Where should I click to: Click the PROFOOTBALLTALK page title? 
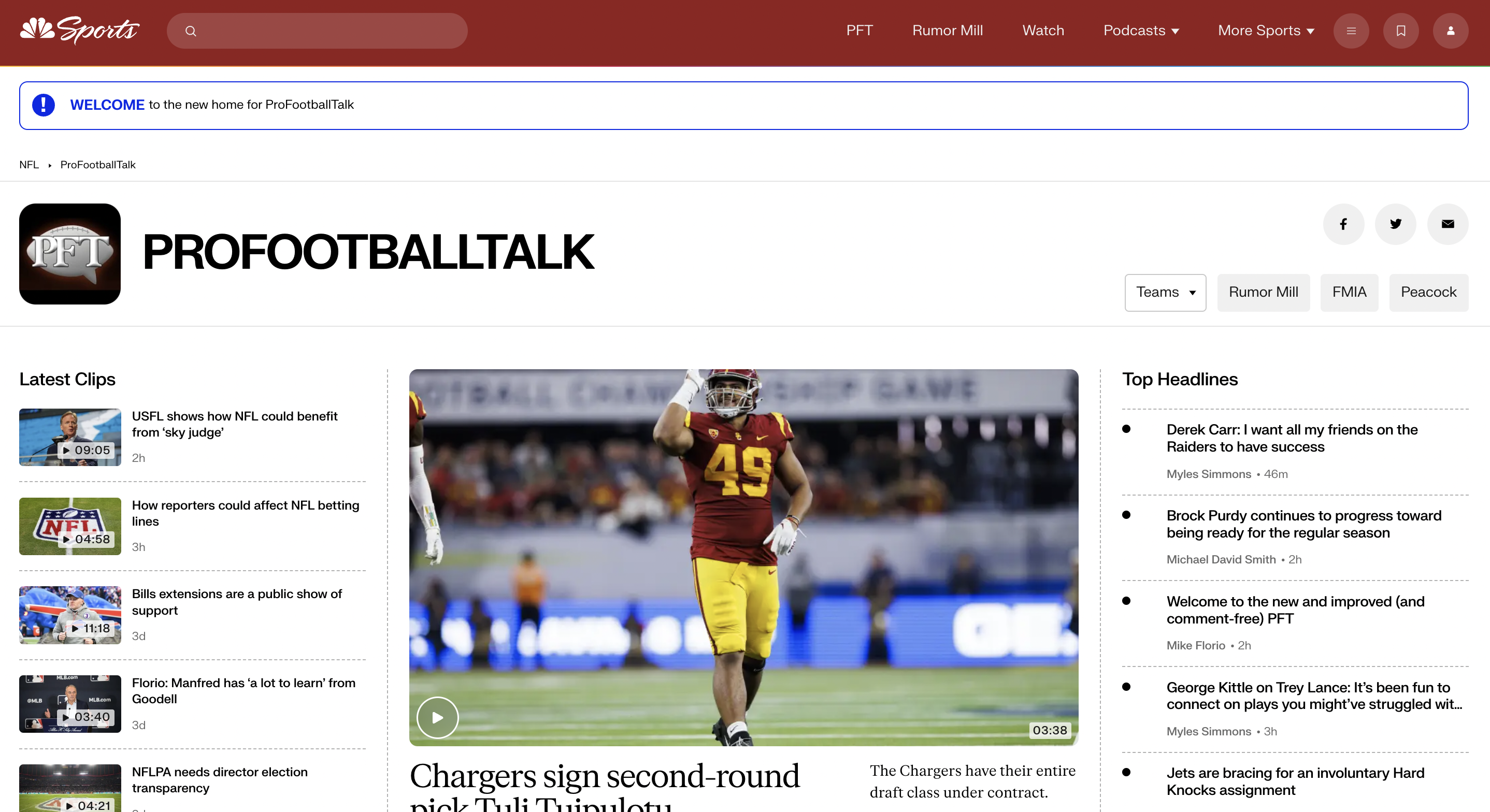tap(368, 252)
